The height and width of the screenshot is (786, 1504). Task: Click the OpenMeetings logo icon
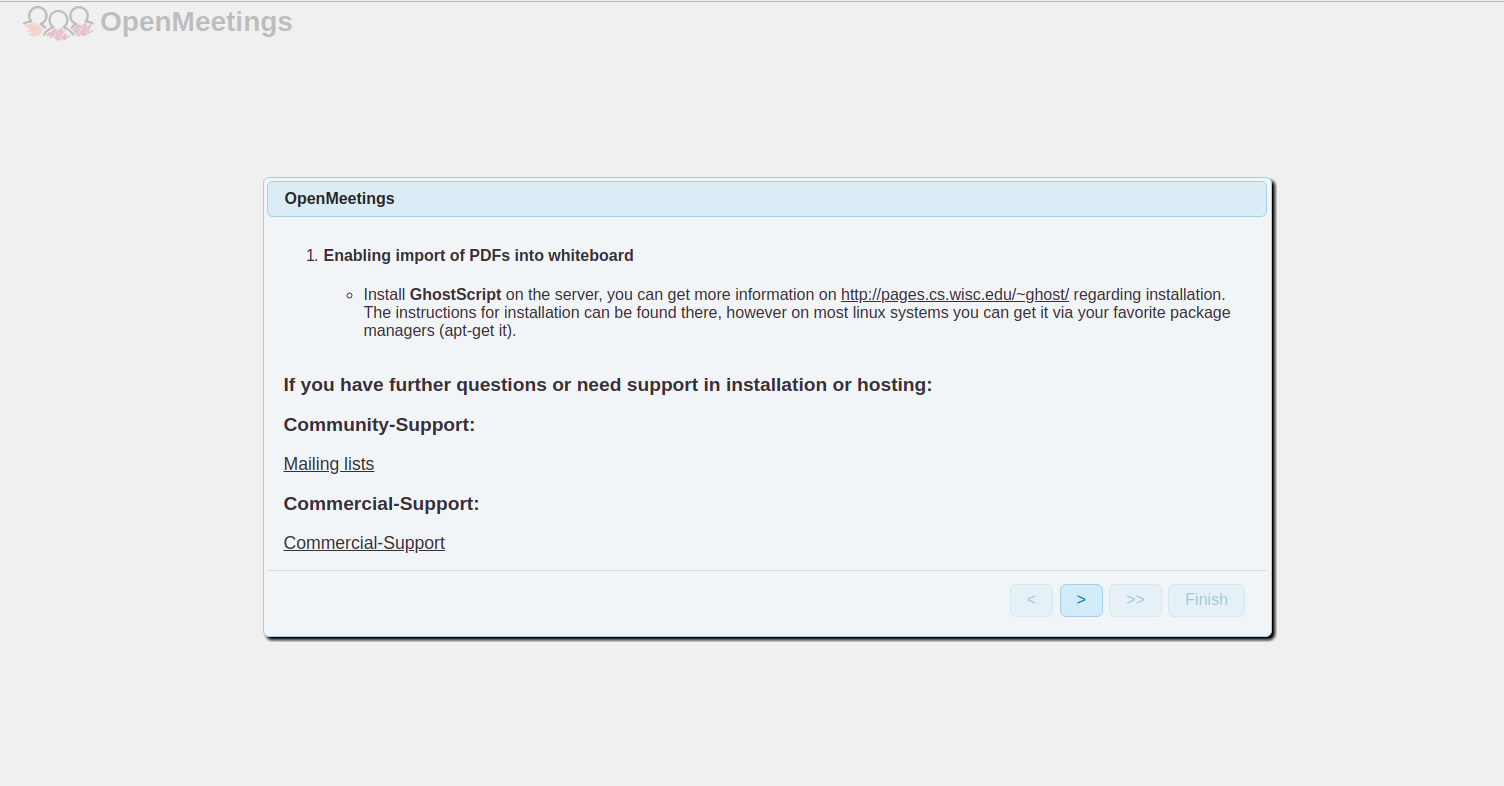(59, 22)
